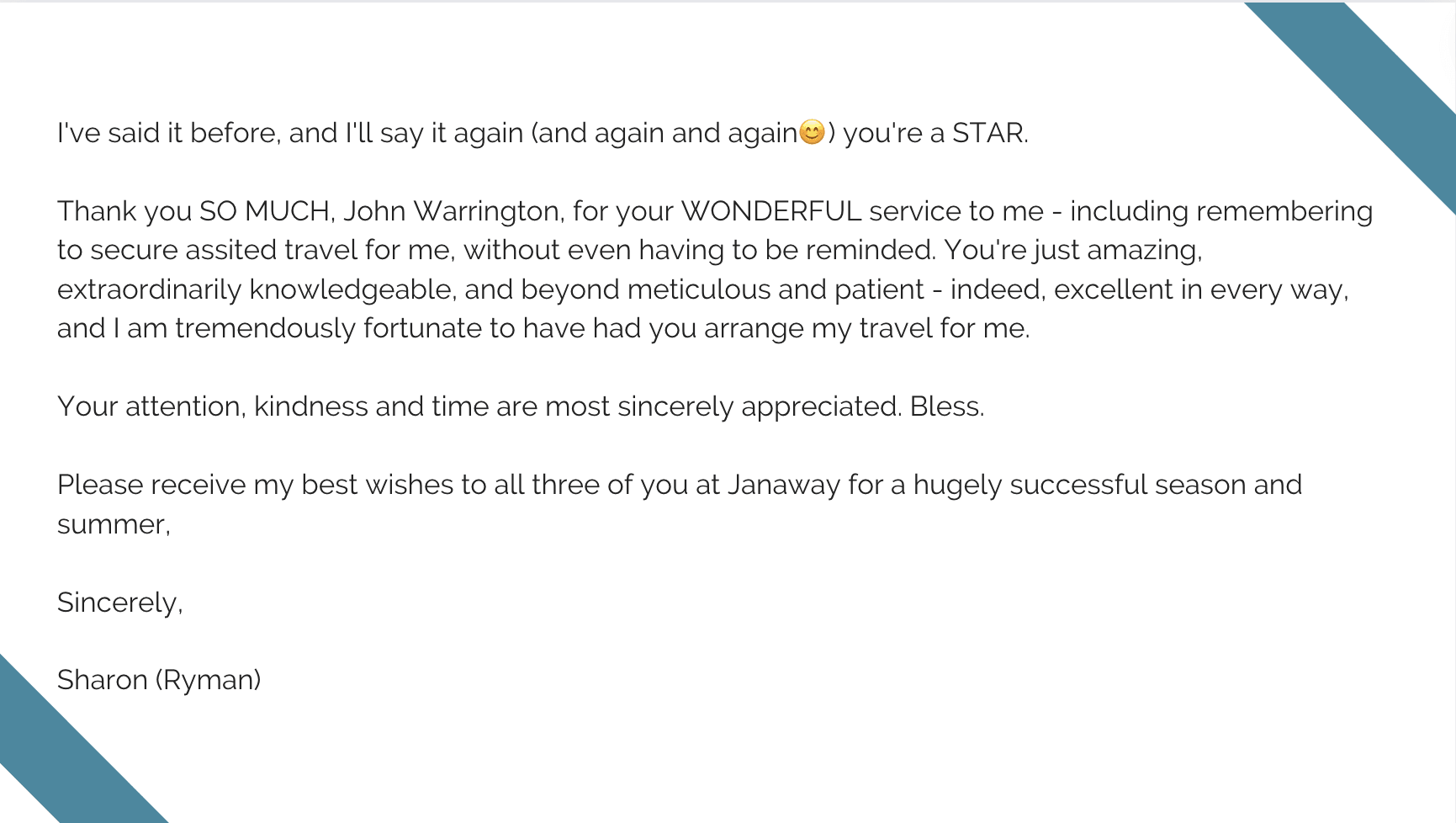The image size is (1456, 823).
Task: Click the word WONDERFUL
Action: (x=770, y=211)
